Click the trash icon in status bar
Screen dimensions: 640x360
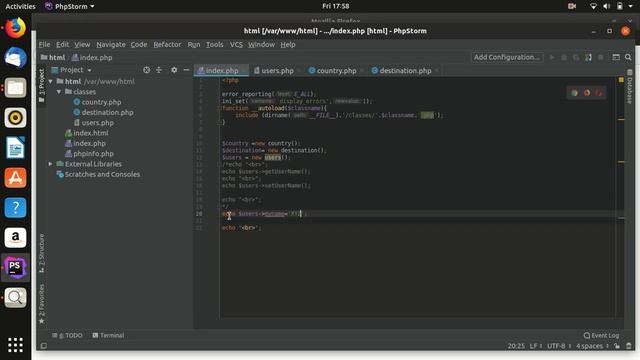click(x=629, y=346)
